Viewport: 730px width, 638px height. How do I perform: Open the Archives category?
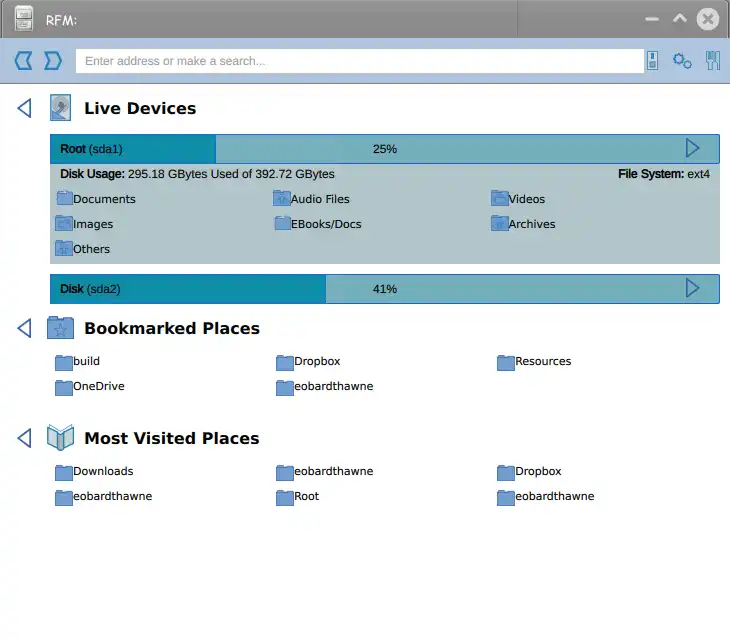[523, 224]
